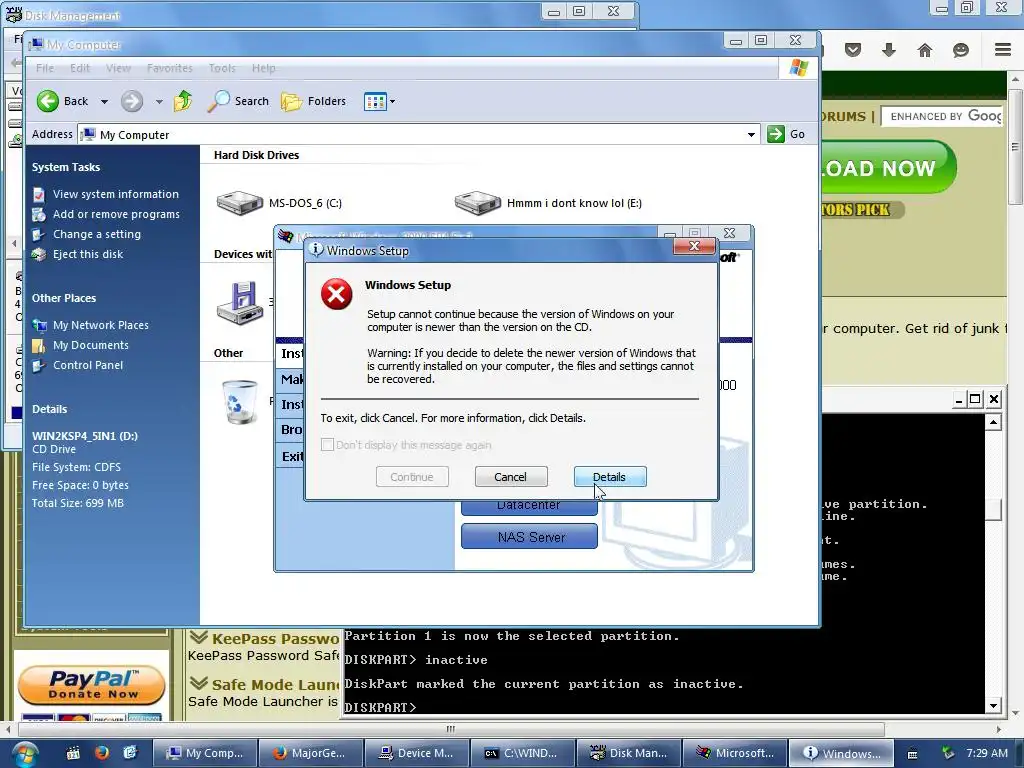Click the Firefox home icon
Screen dimensions: 1024x768
tap(925, 50)
